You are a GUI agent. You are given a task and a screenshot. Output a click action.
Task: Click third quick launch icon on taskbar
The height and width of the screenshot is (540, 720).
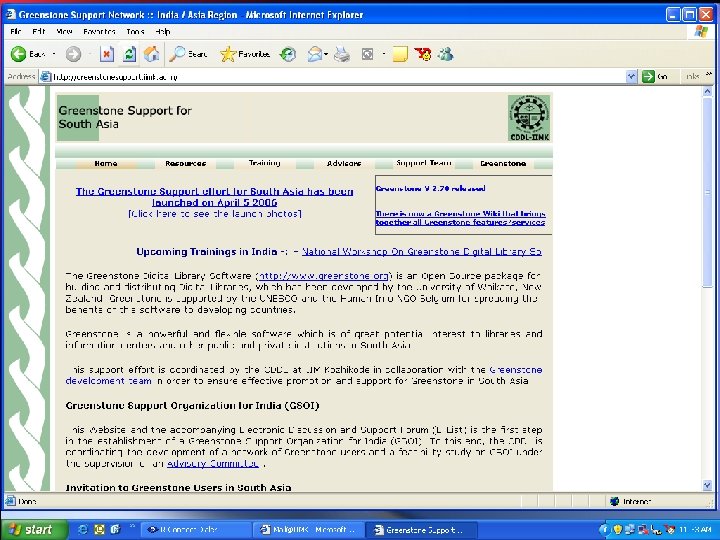point(115,529)
